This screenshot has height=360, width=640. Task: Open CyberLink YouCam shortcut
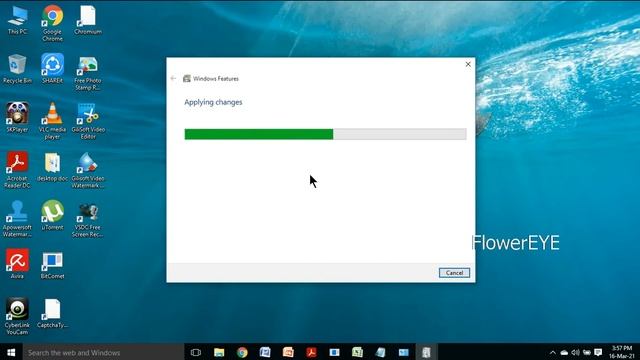coord(17,316)
